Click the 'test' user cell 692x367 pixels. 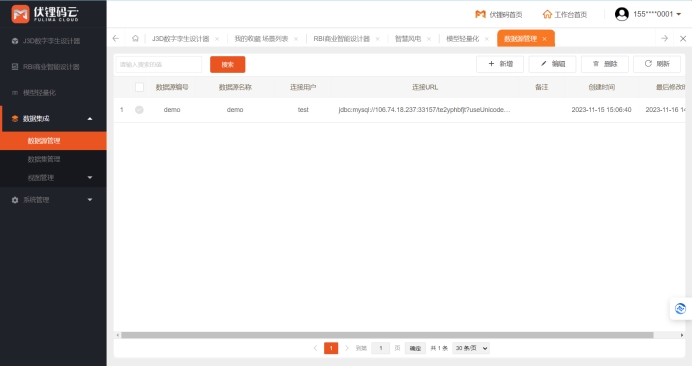coord(303,110)
